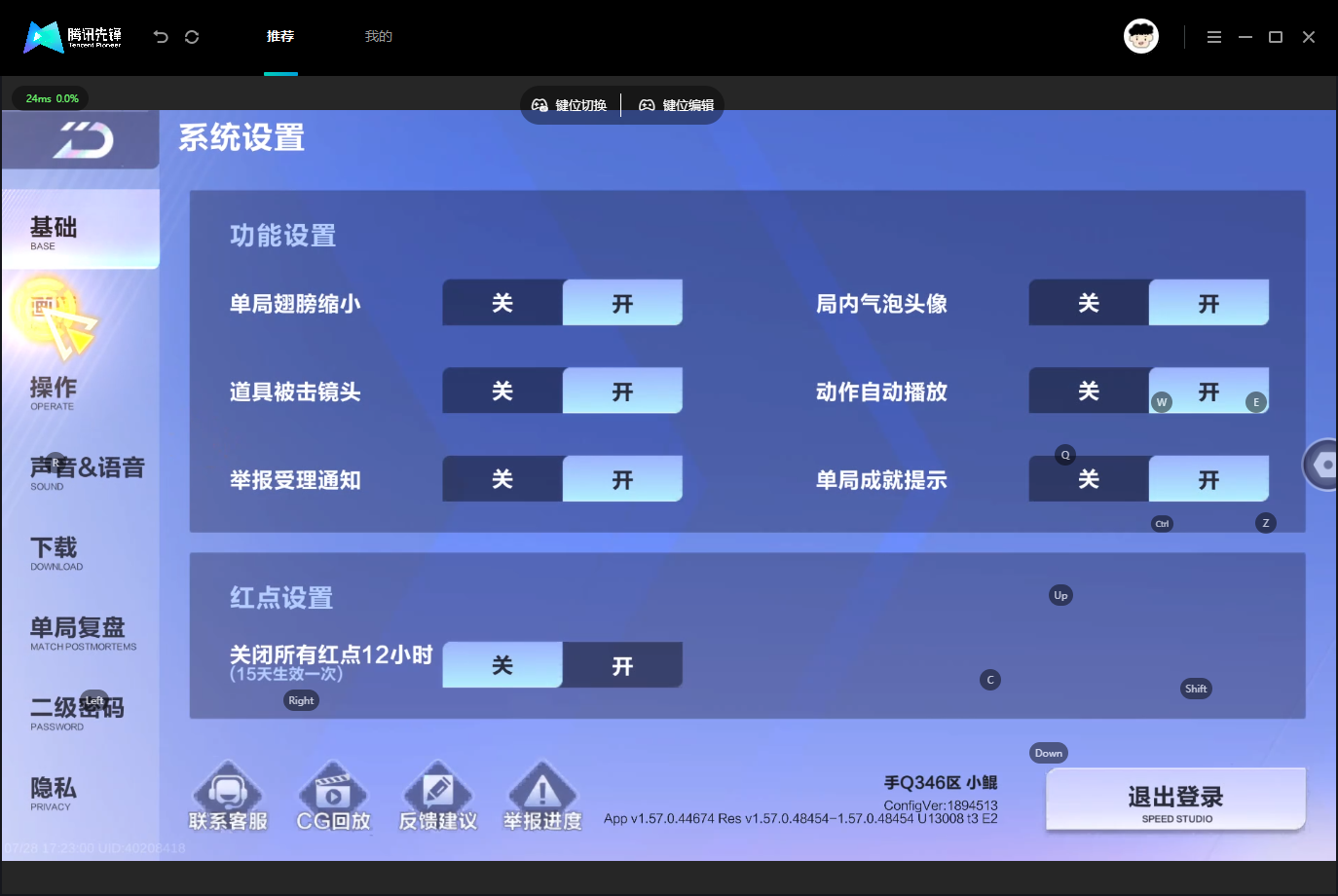1338x896 pixels.
Task: Click the Z key mapping marker
Action: [x=1266, y=523]
